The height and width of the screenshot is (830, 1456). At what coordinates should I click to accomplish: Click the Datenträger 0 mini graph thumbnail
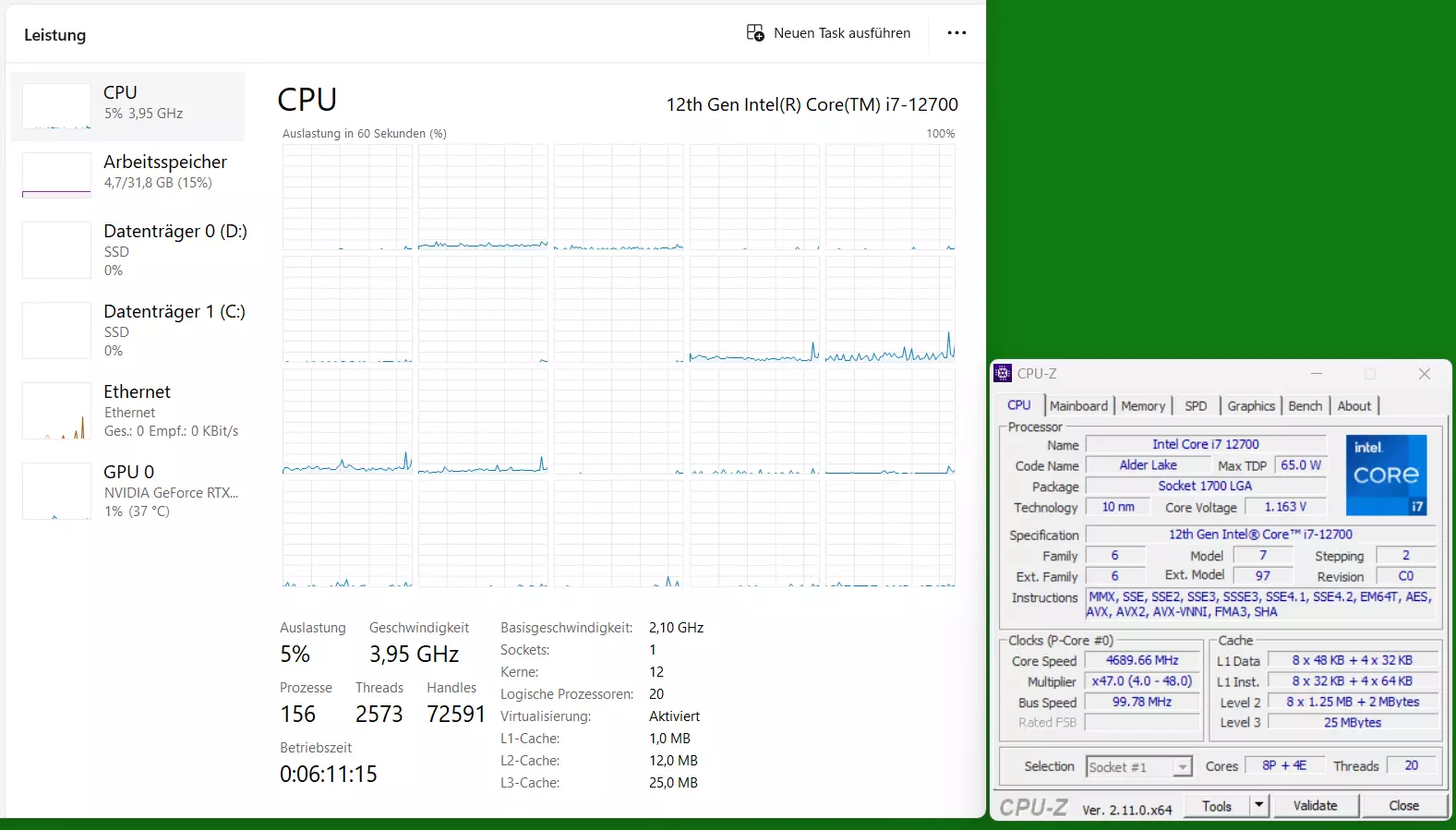[x=56, y=249]
